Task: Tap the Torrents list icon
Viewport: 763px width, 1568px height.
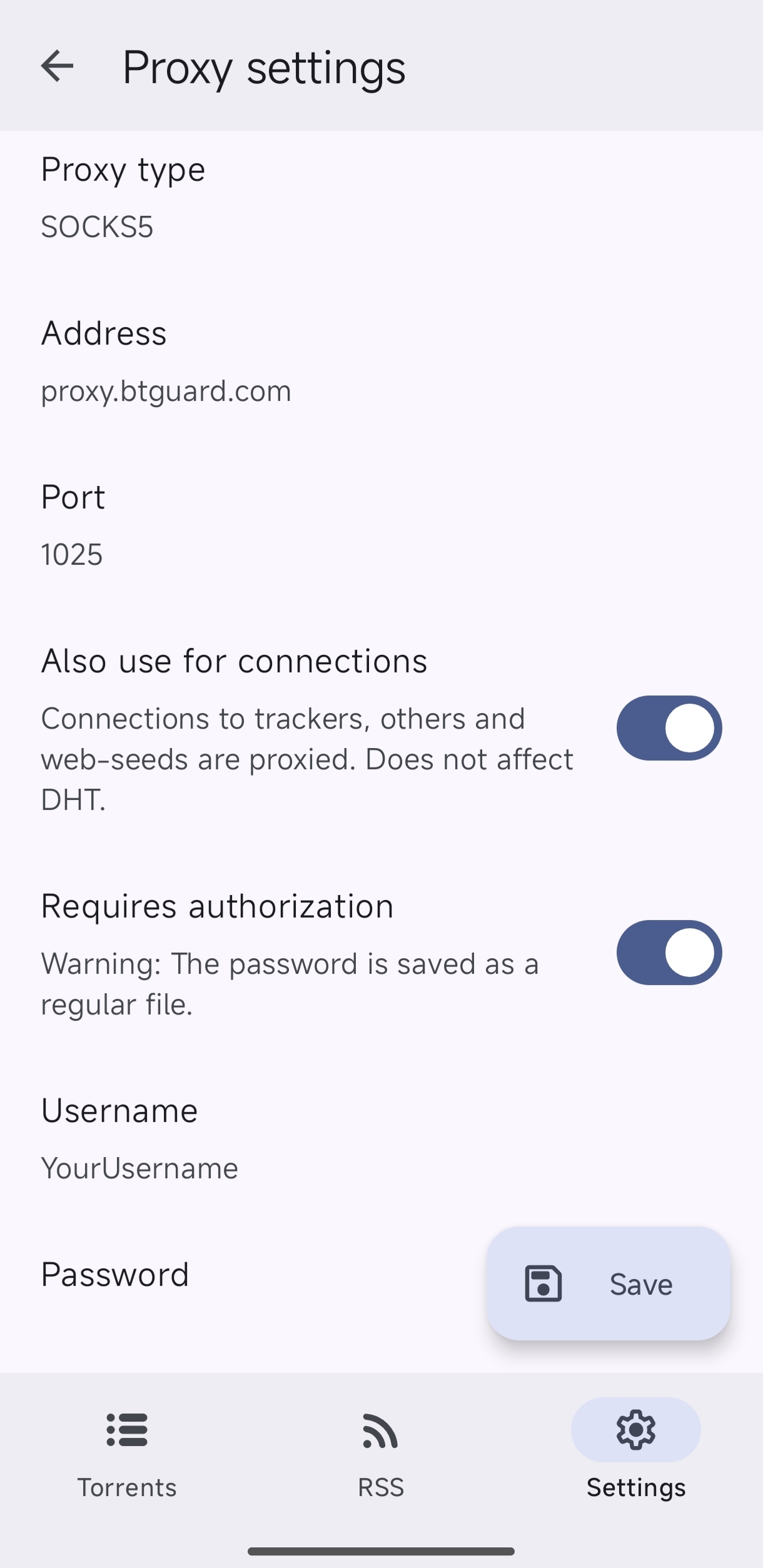Action: click(127, 1430)
